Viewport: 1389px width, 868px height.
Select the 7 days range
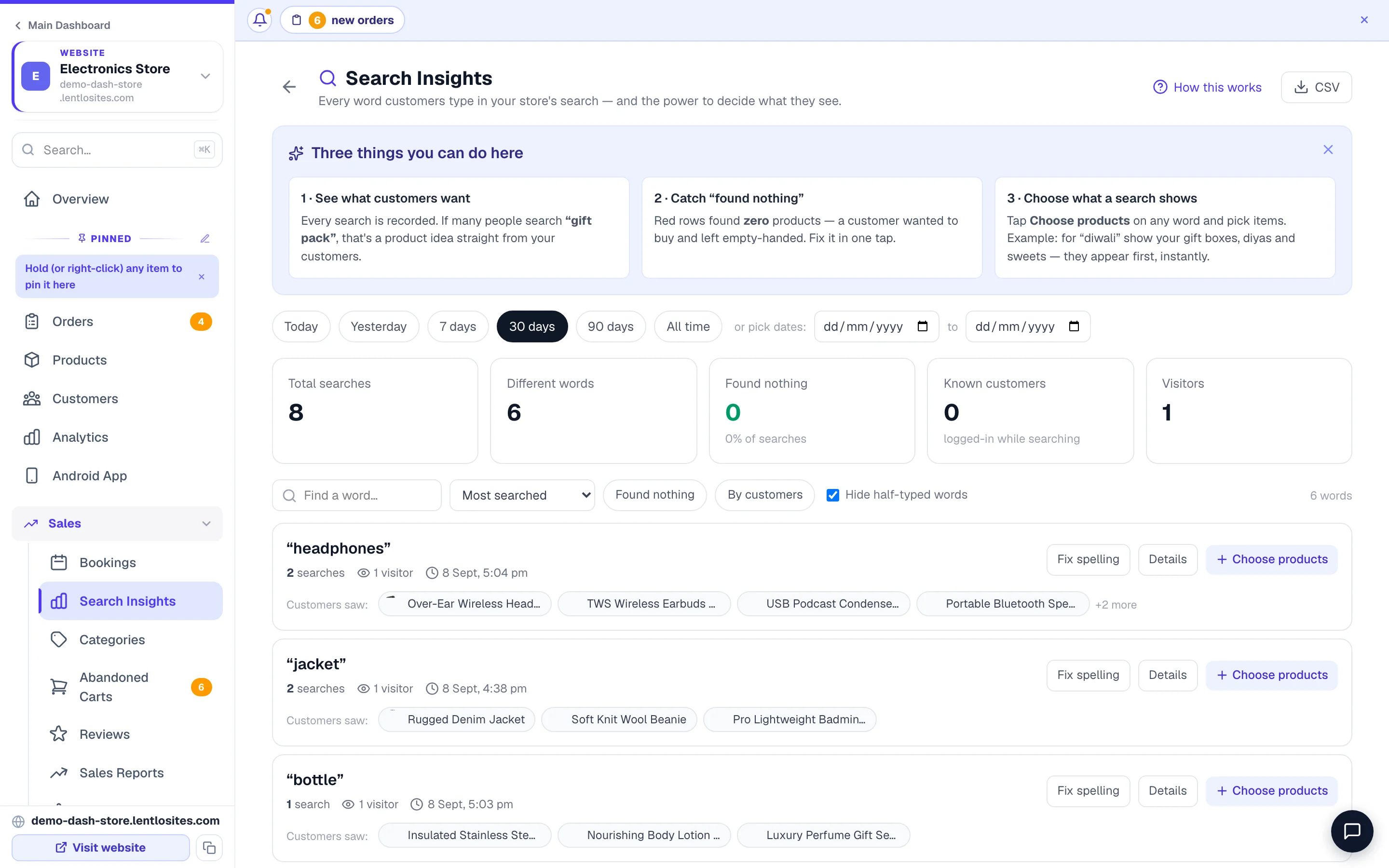coord(457,326)
